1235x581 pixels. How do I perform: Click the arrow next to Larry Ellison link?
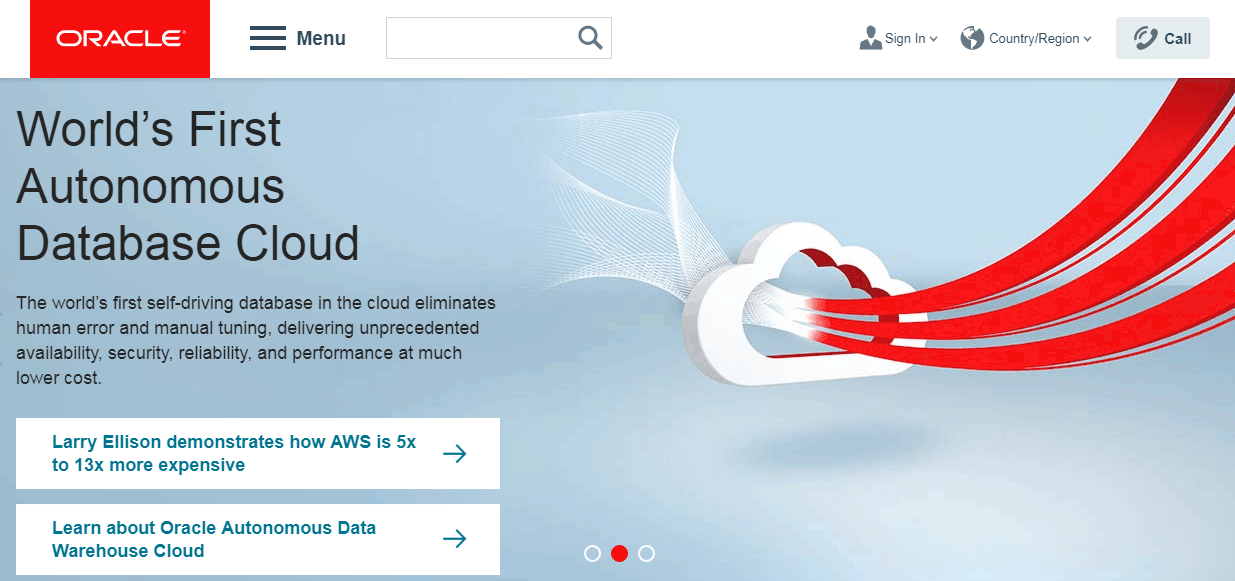455,453
